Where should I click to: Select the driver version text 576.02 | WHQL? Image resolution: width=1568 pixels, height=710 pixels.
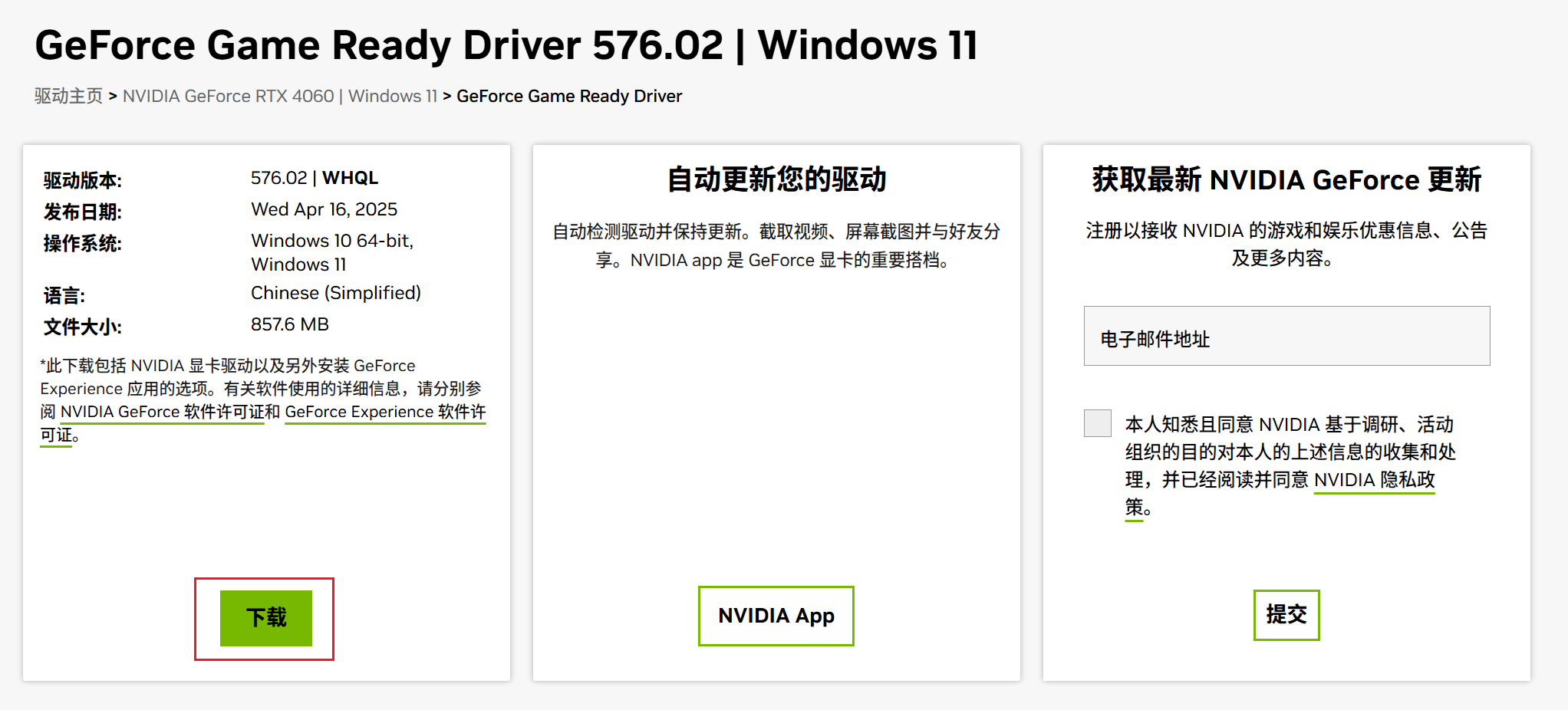[315, 178]
